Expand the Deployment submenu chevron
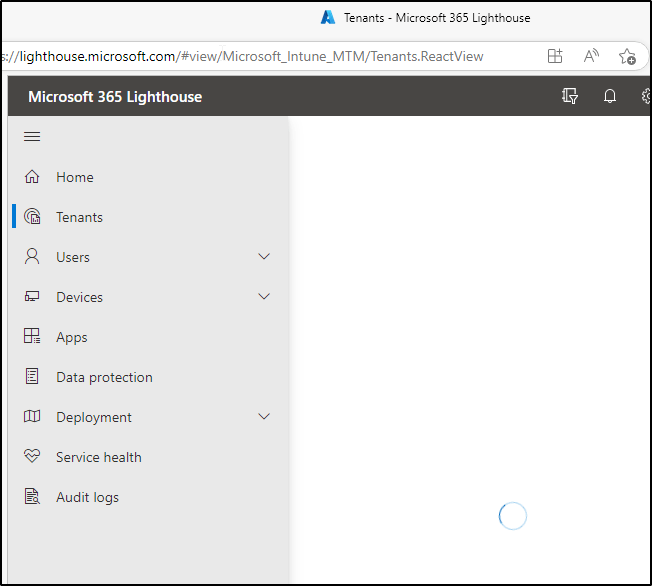Image resolution: width=652 pixels, height=586 pixels. coord(264,416)
